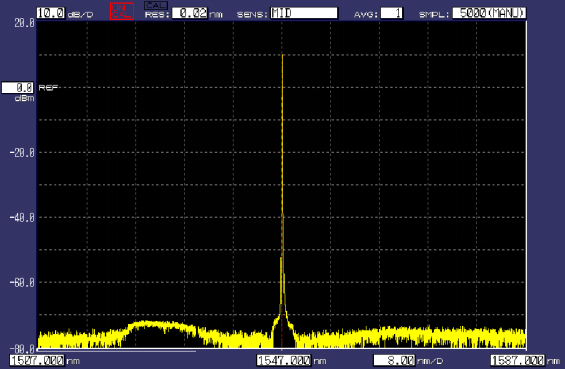The height and width of the screenshot is (369, 565).
Task: Click the peak of the laser line
Action: (282, 55)
